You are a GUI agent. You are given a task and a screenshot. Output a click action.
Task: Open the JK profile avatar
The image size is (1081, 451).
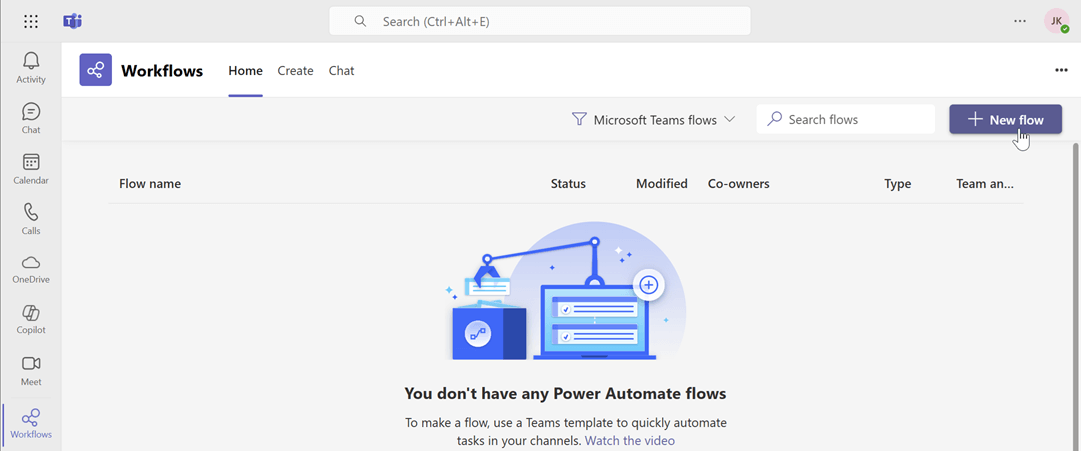point(1056,21)
